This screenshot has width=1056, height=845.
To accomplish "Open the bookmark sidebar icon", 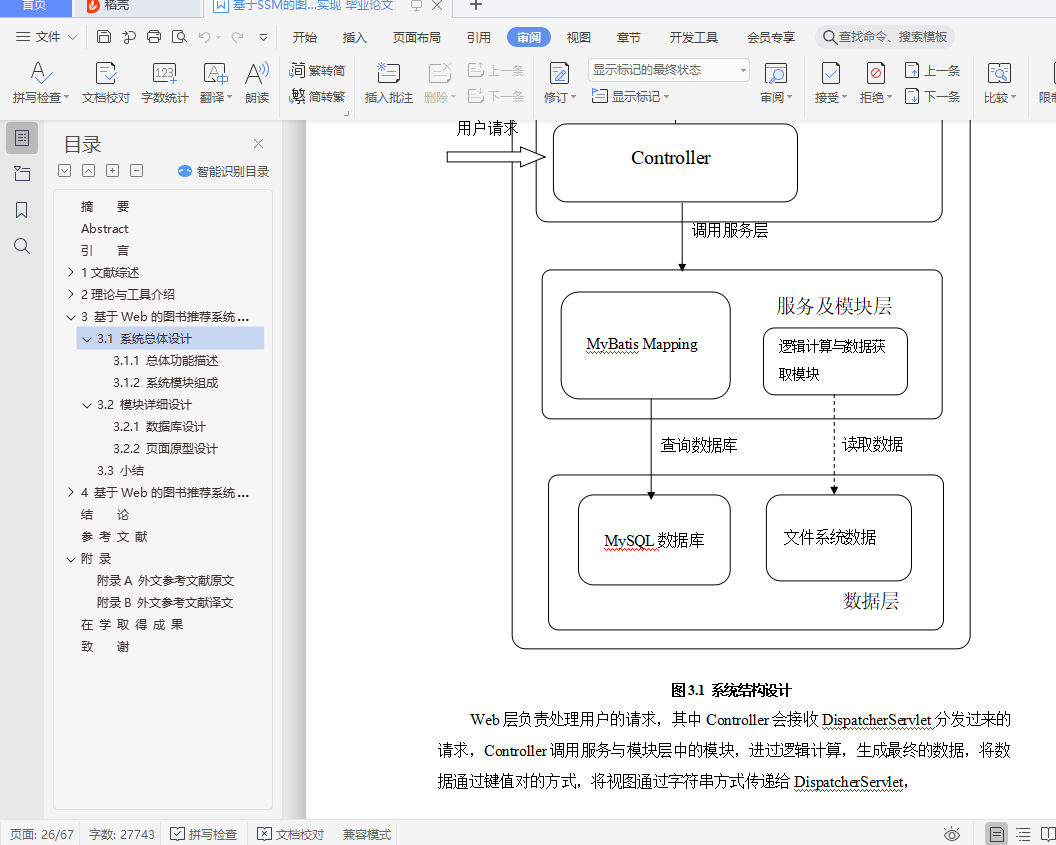I will point(22,210).
